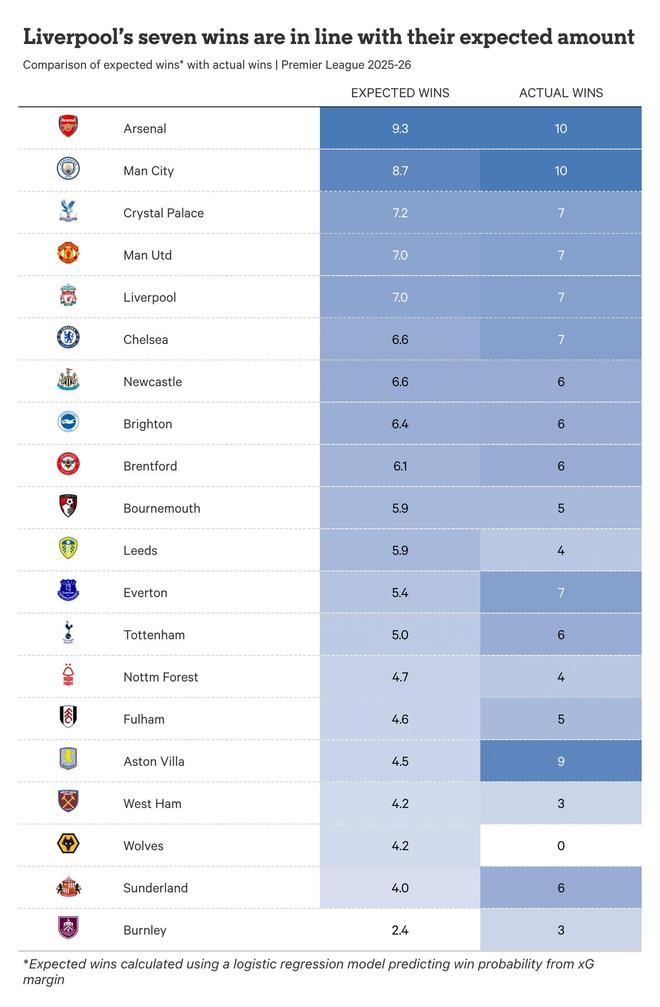Click the Liverpool club crest
The width and height of the screenshot is (660, 1007).
pyautogui.click(x=67, y=296)
